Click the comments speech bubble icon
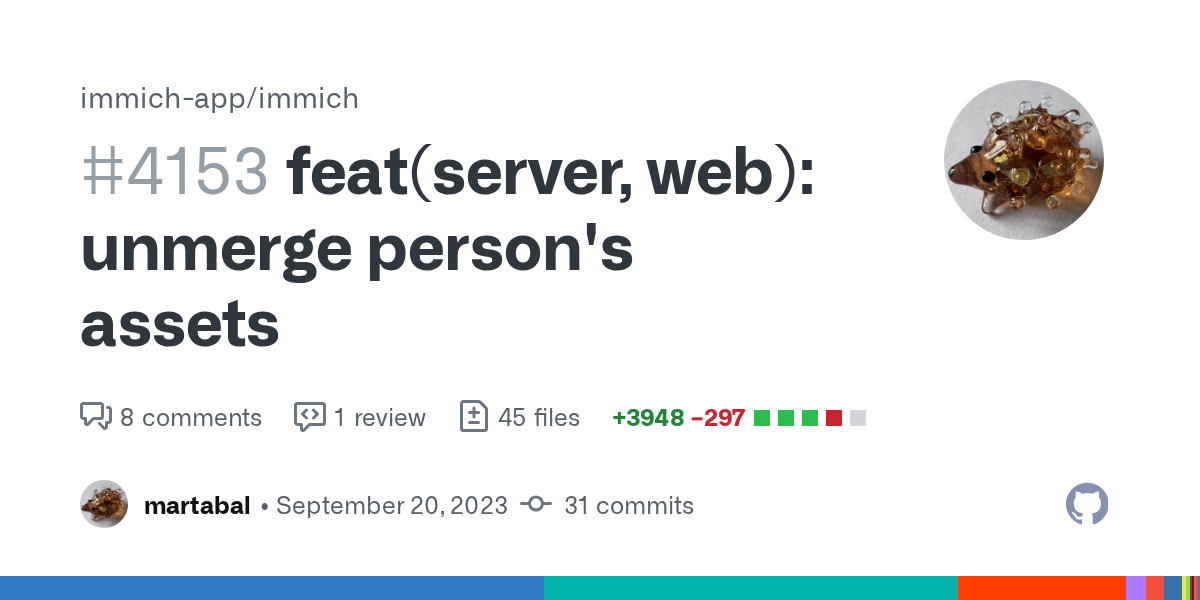 coord(95,417)
